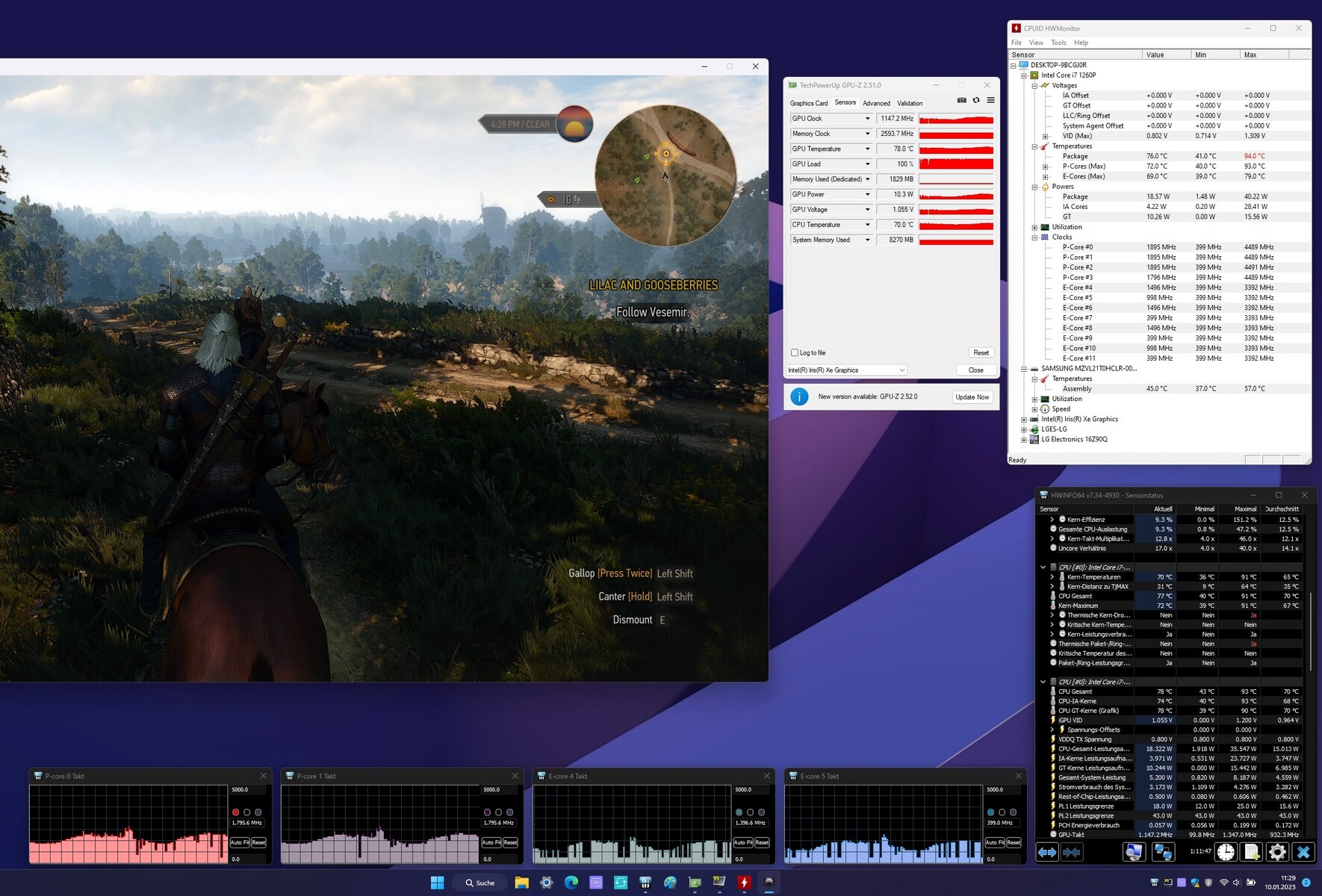Screen dimensions: 1322x896
Task: Click Update Now for GPU-Z
Action: tap(972, 397)
